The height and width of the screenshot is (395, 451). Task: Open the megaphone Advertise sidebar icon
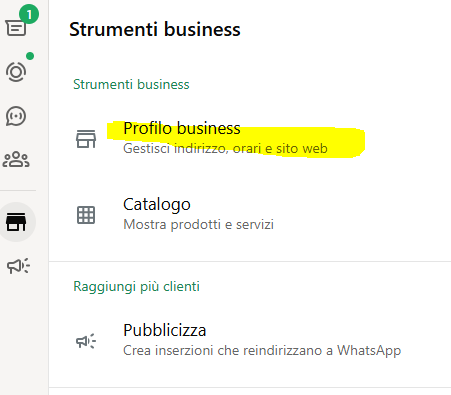click(18, 266)
